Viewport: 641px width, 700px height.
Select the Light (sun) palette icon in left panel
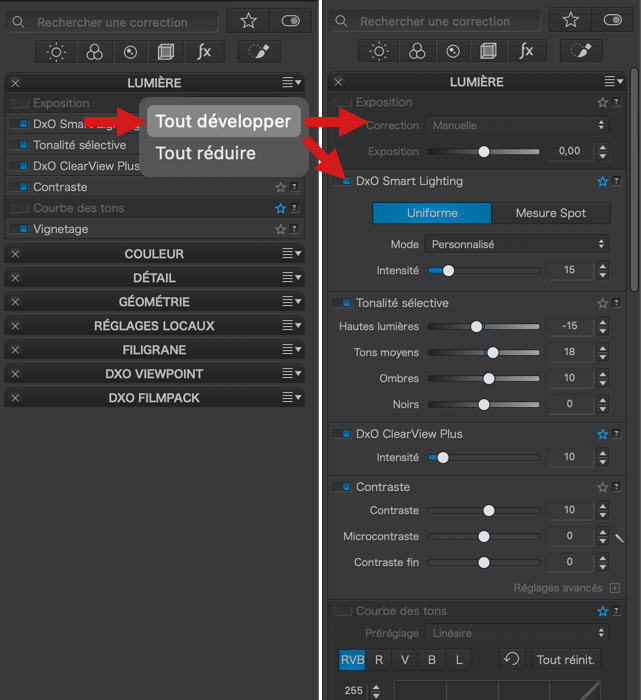56,52
